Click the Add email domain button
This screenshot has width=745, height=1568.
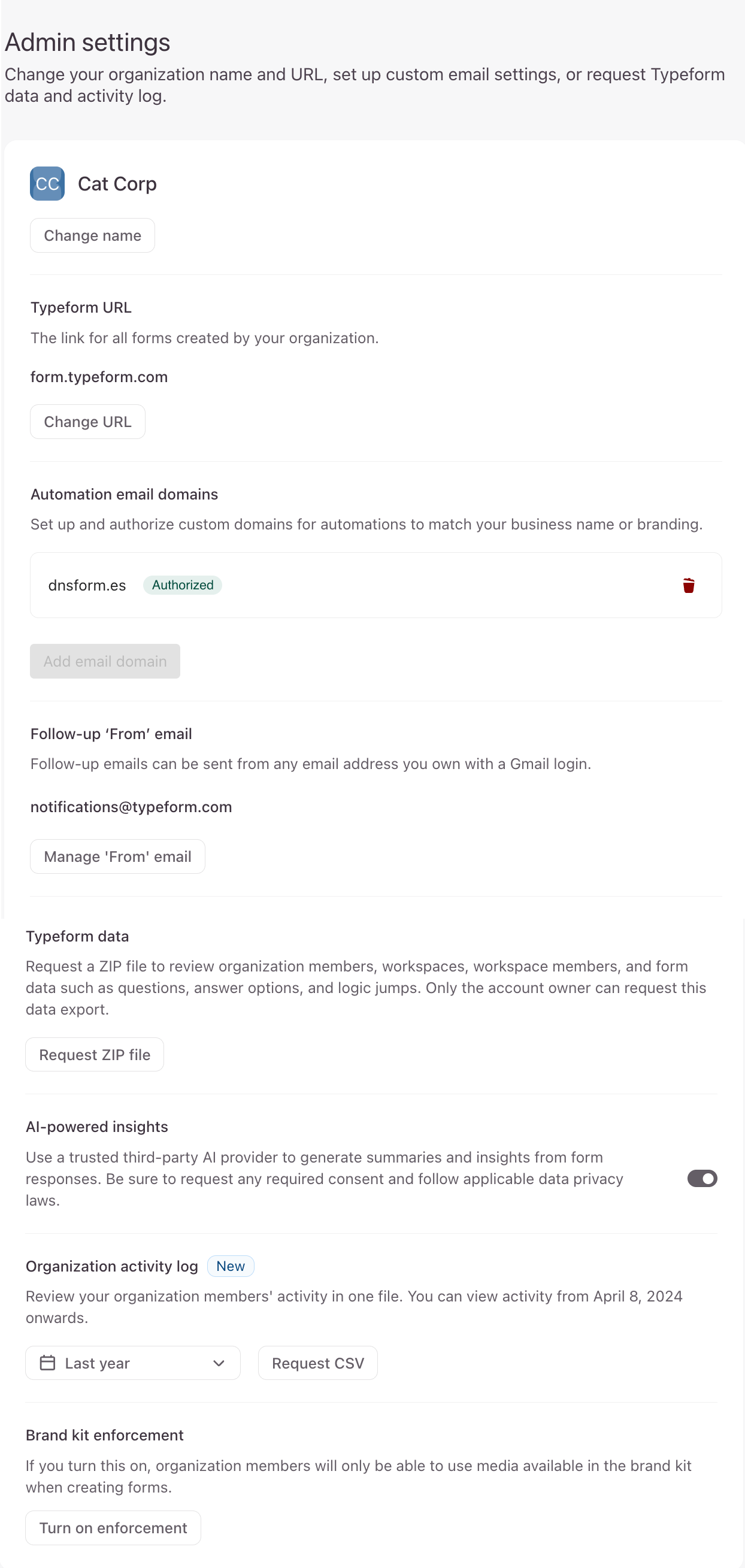(105, 661)
